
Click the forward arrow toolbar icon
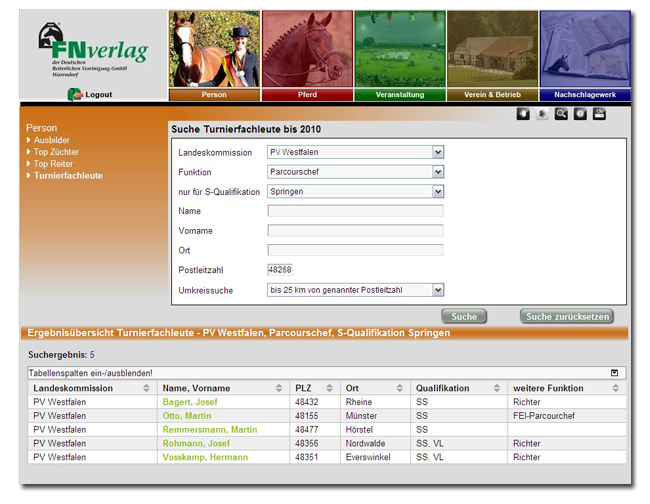(x=542, y=114)
